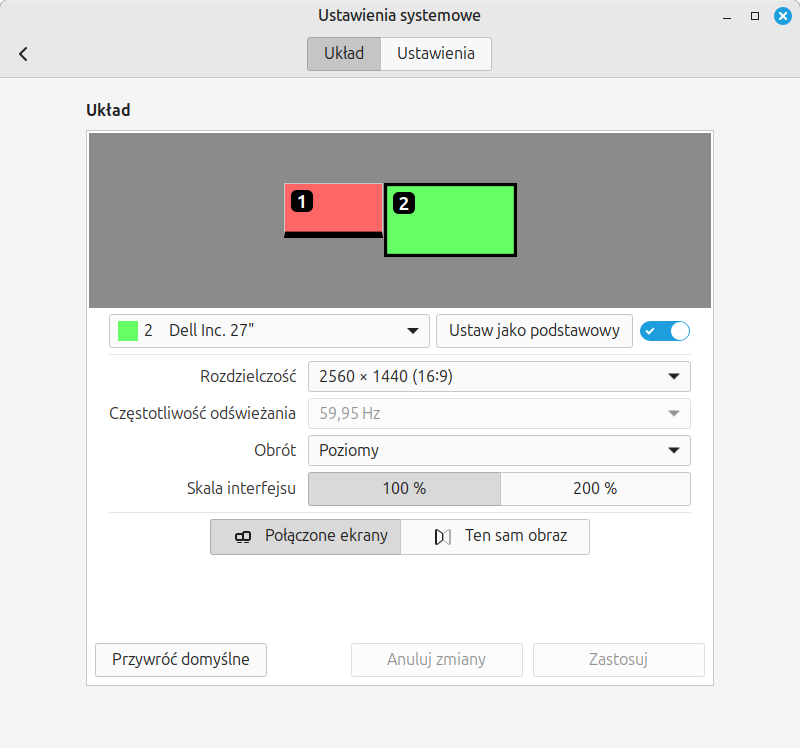Select the red monitor 1 in layout
The width and height of the screenshot is (800, 748).
333,210
